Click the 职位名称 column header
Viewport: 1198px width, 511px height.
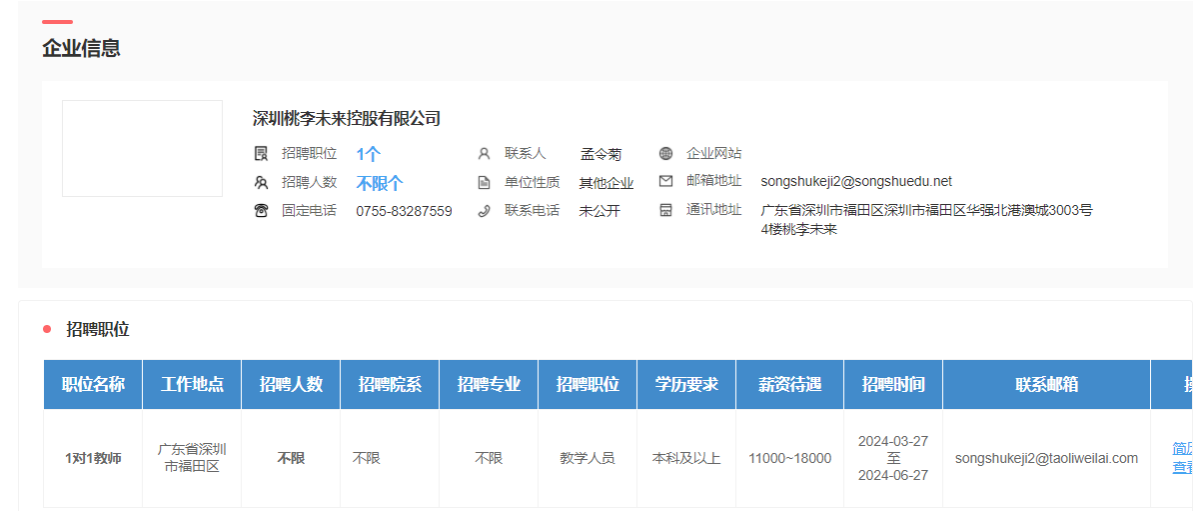click(93, 385)
